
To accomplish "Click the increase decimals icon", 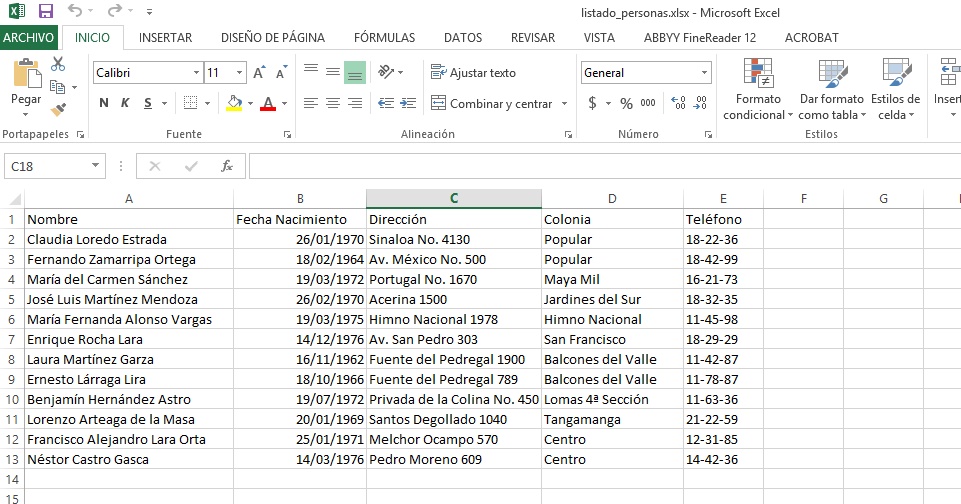I will (x=677, y=103).
